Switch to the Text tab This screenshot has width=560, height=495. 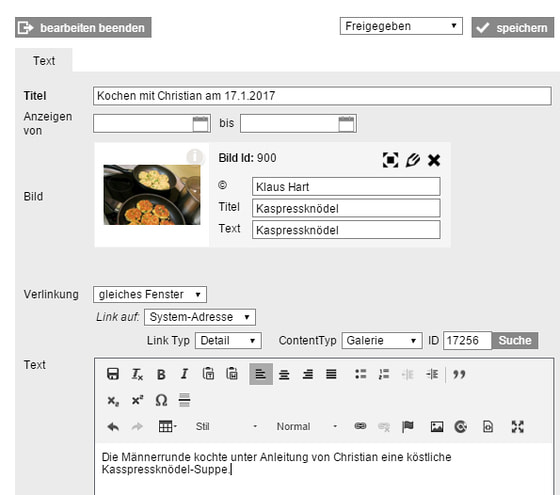[44, 61]
